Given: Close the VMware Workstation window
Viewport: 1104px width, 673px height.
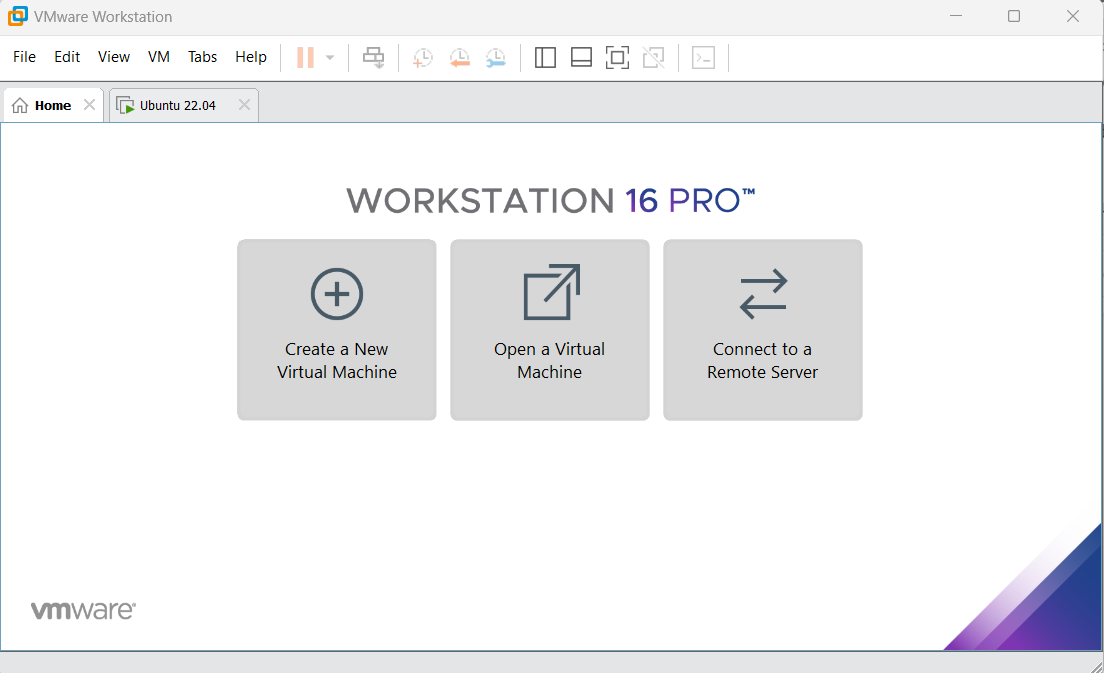Looking at the screenshot, I should tap(1072, 16).
